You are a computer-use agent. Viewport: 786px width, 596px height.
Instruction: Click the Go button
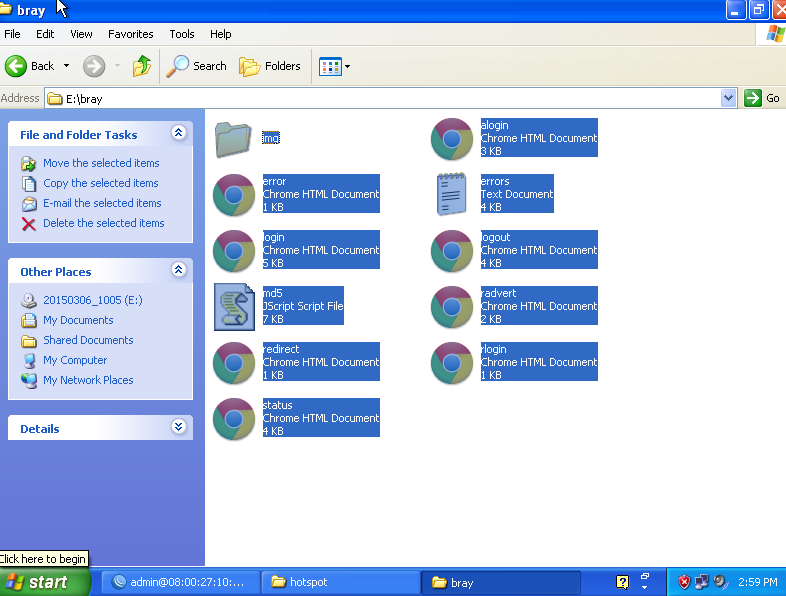tap(761, 98)
